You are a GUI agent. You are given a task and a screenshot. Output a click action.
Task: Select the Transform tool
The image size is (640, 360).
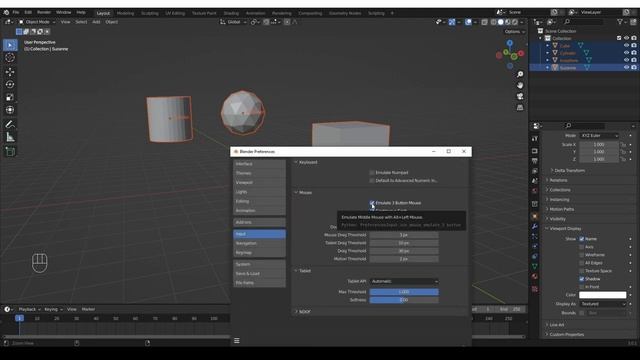click(x=10, y=110)
